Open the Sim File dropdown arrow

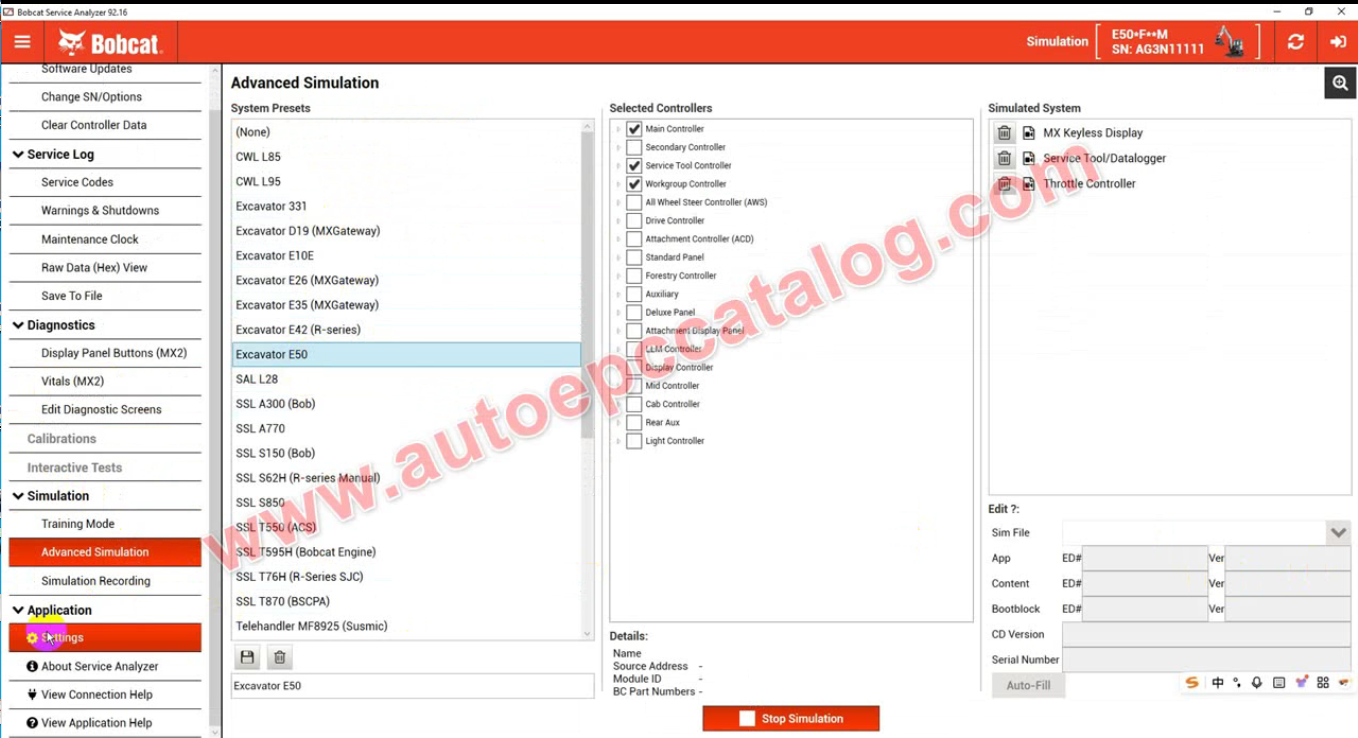click(1338, 533)
